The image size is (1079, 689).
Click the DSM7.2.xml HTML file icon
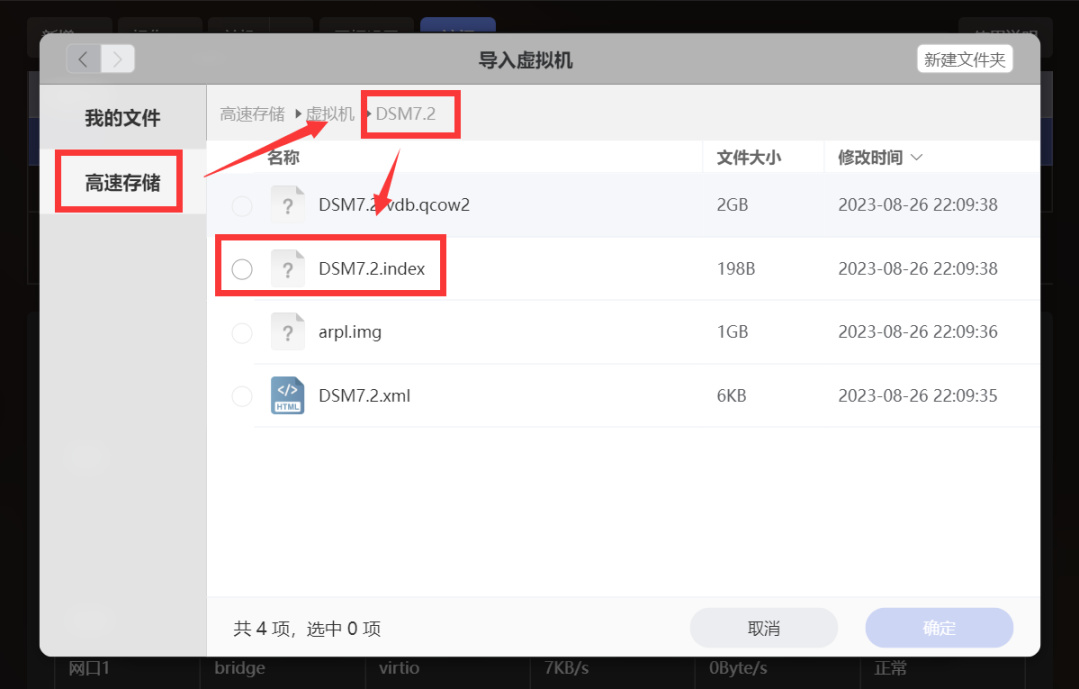click(x=288, y=395)
